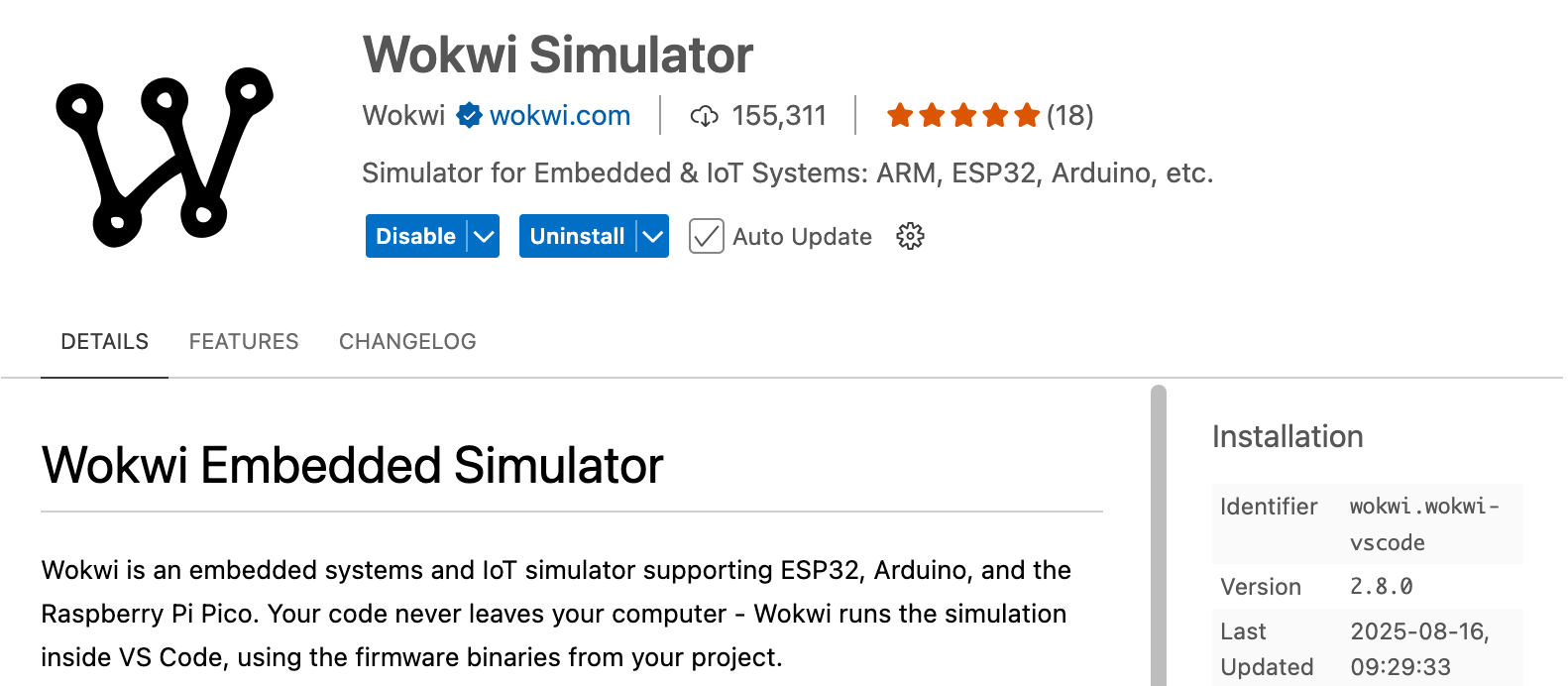The height and width of the screenshot is (686, 1568).
Task: Click the Uninstall button
Action: click(x=577, y=236)
